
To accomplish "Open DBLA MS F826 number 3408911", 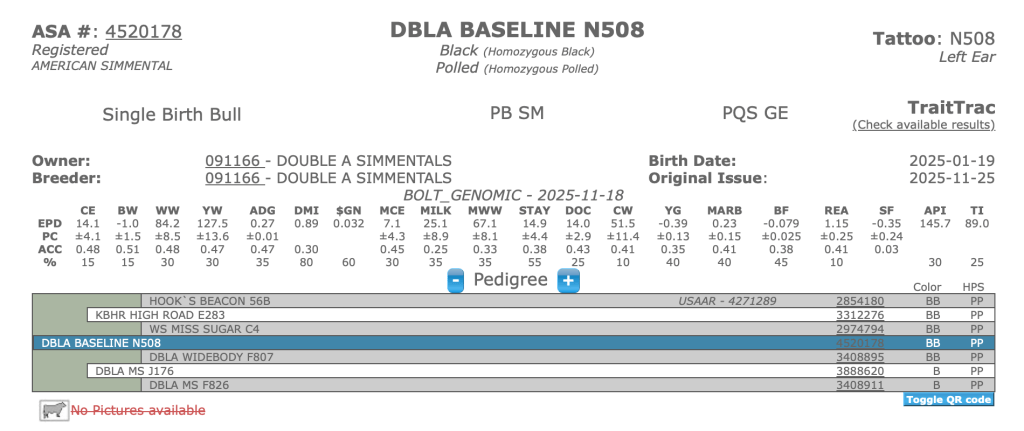I will [x=860, y=384].
